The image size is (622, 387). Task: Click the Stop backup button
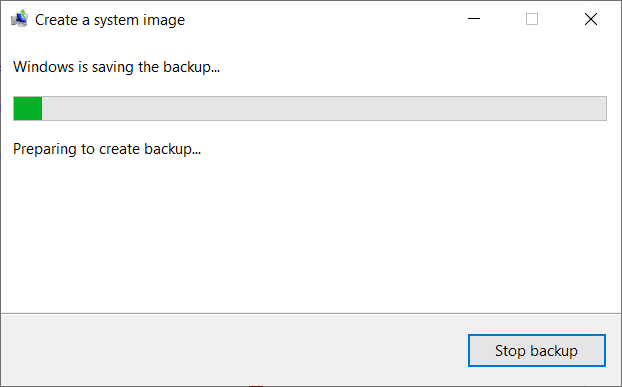point(537,351)
